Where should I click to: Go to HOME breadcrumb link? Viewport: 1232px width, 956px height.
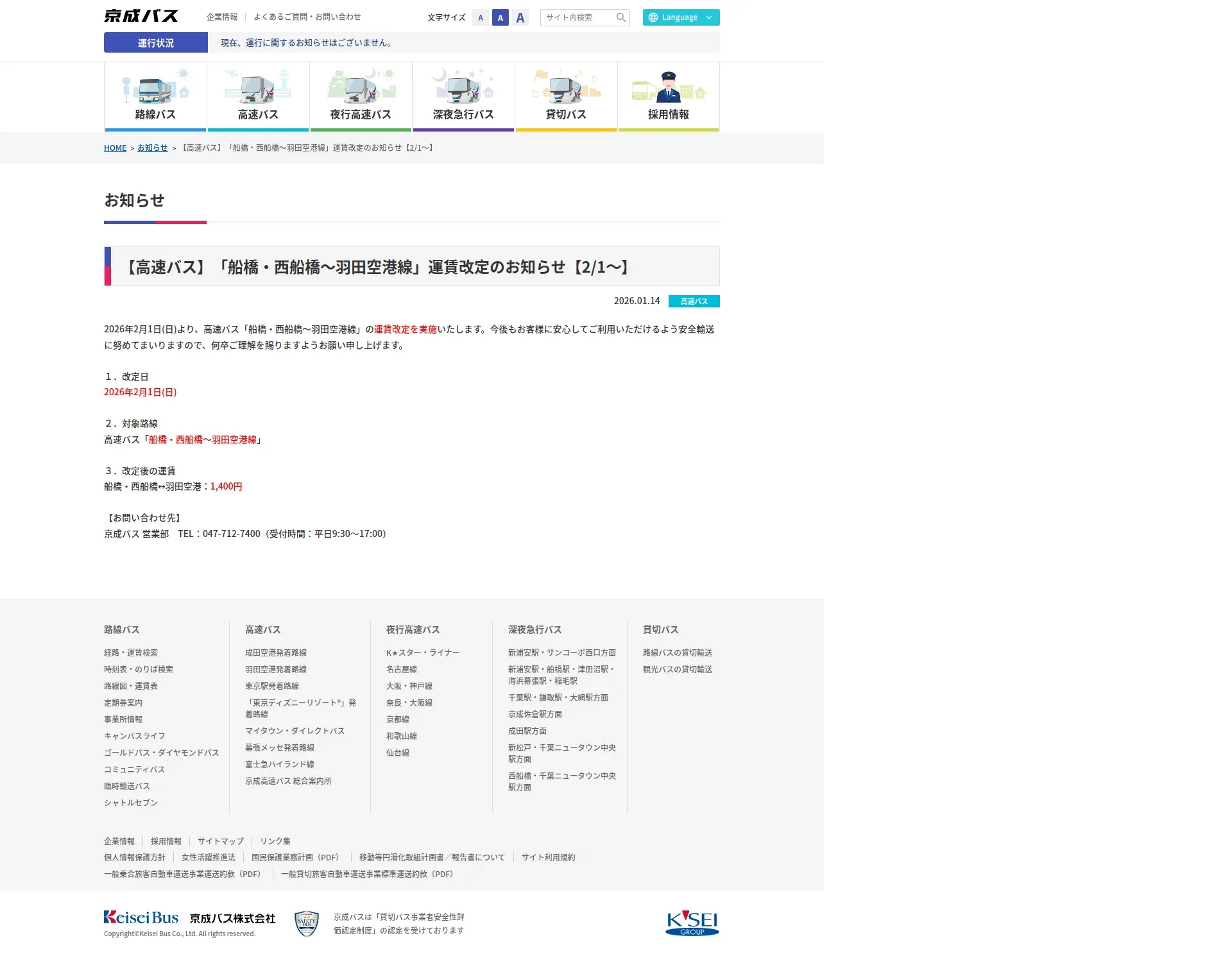point(115,148)
